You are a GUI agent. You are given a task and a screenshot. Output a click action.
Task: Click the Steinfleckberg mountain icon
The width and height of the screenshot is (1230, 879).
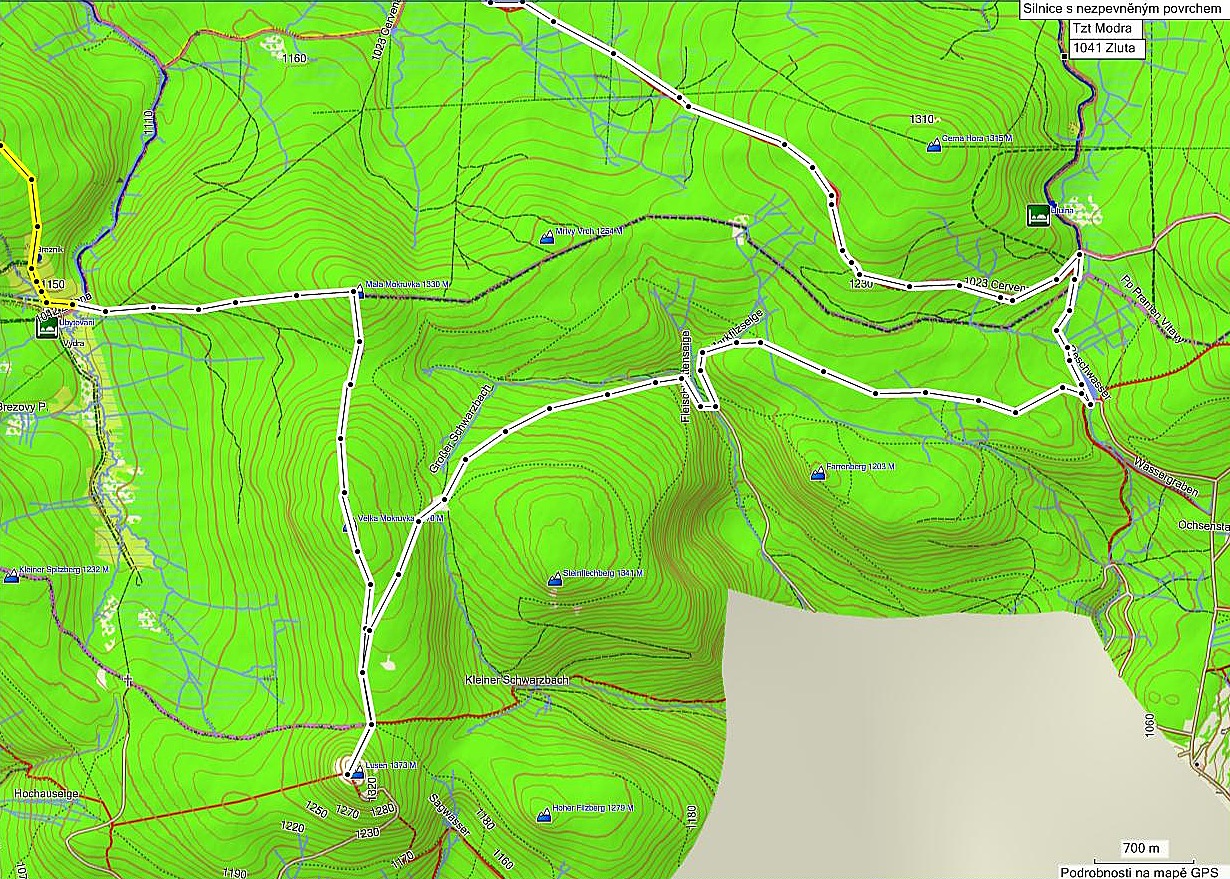coord(556,579)
